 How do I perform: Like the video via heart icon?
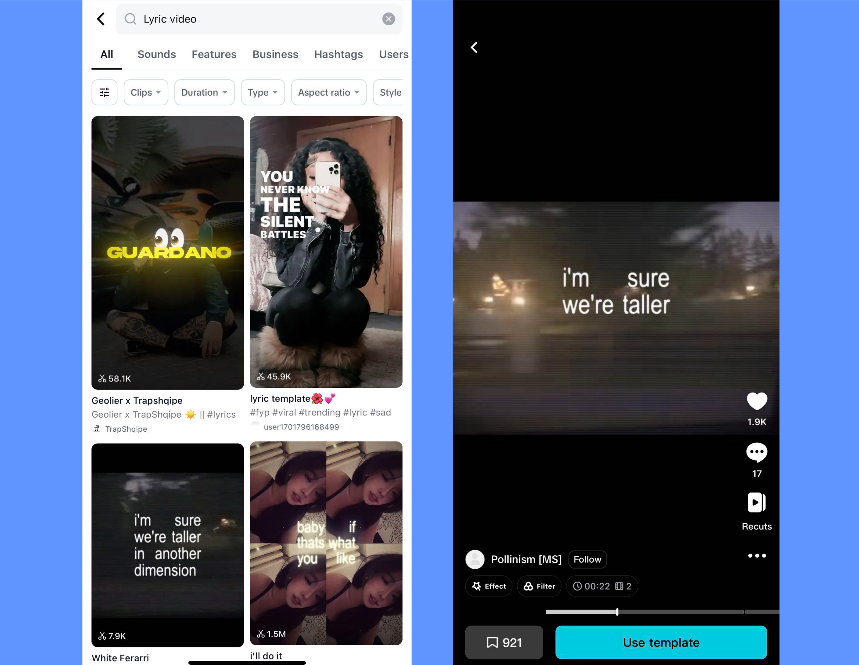tap(757, 401)
